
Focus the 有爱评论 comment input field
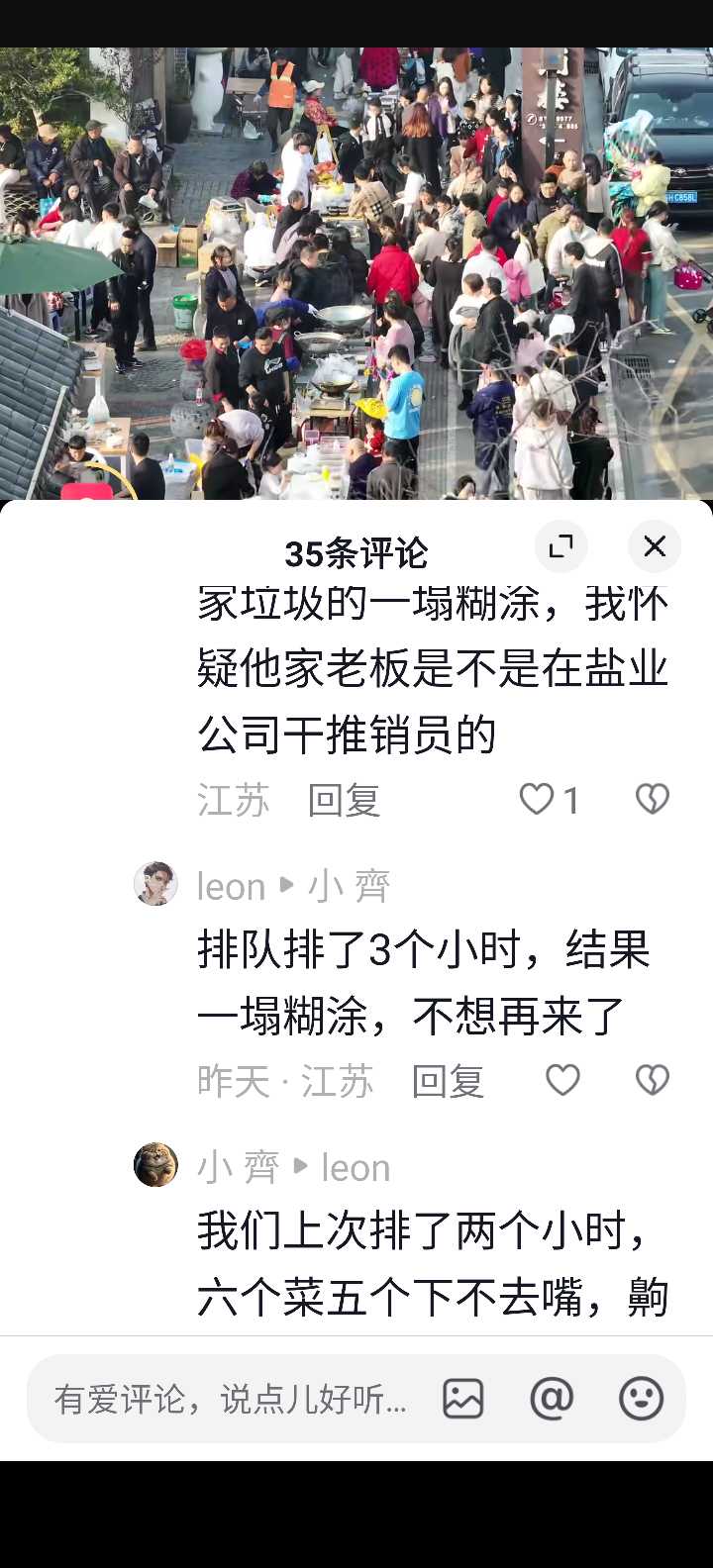[x=231, y=1399]
